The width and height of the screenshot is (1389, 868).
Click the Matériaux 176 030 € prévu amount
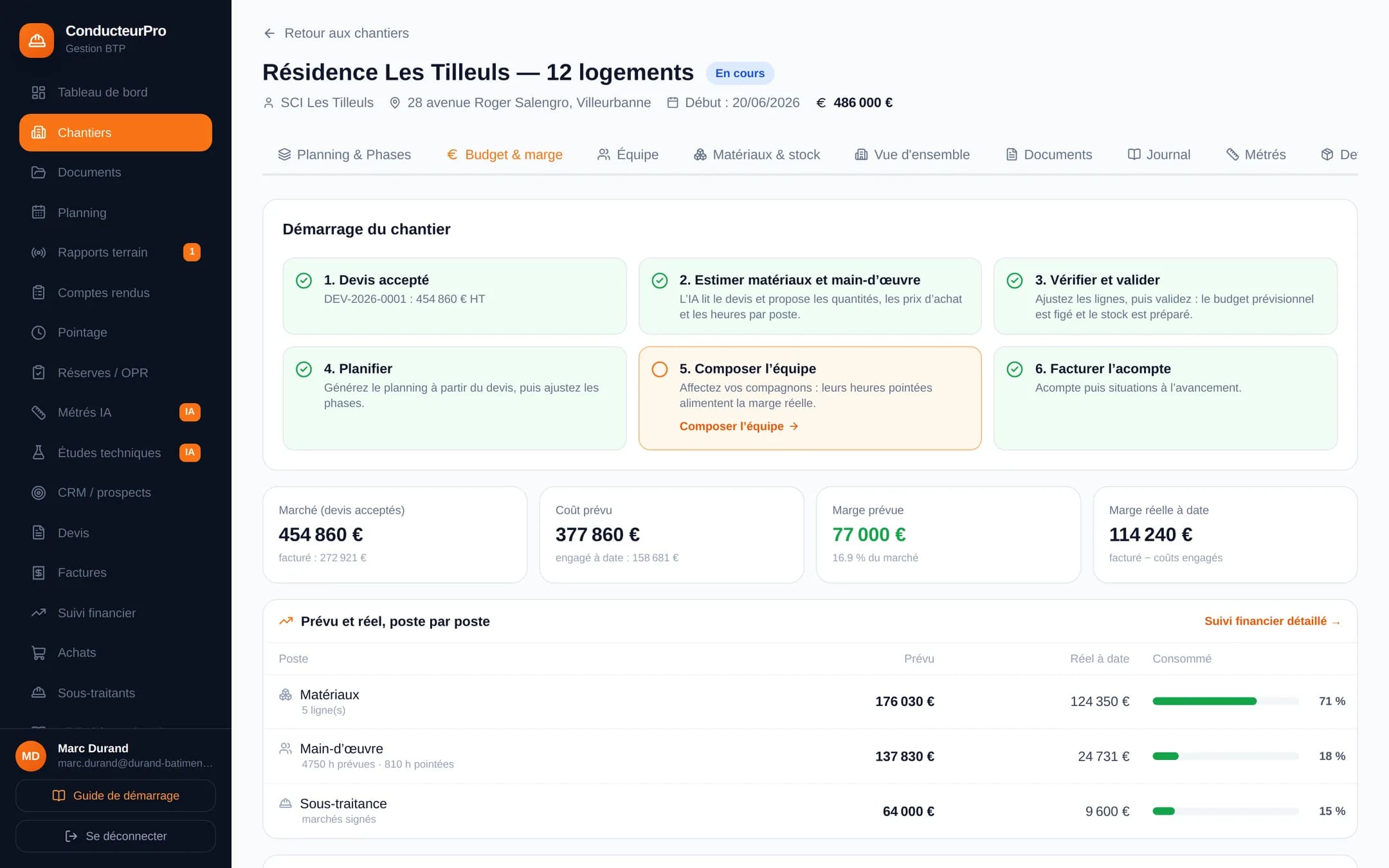[904, 701]
